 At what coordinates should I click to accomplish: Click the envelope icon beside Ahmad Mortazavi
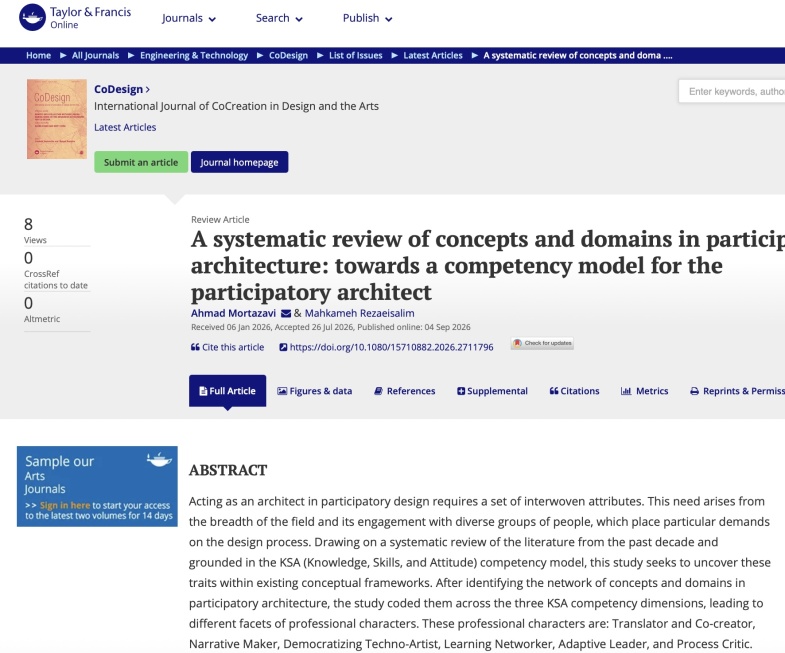[286, 313]
